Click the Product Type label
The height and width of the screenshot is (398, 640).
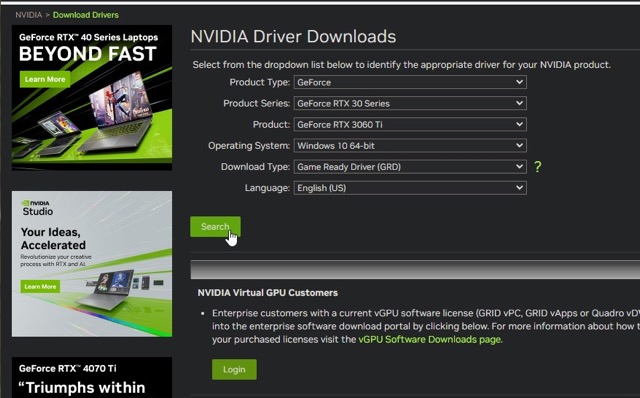point(260,82)
